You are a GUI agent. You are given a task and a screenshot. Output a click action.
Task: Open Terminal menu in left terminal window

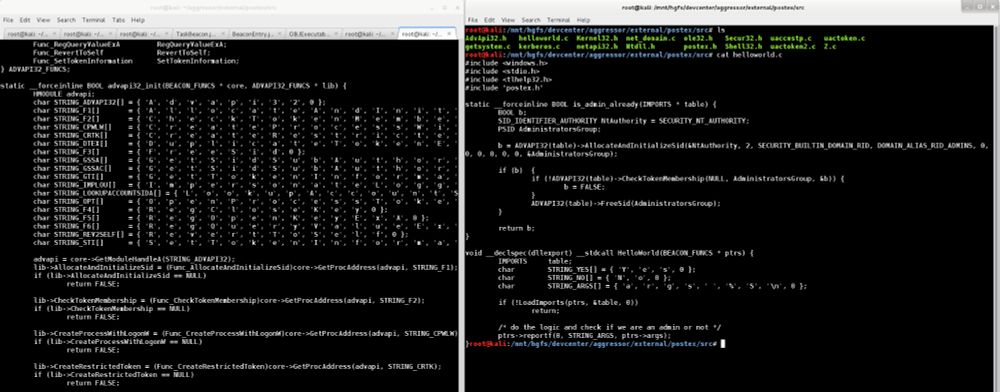94,20
